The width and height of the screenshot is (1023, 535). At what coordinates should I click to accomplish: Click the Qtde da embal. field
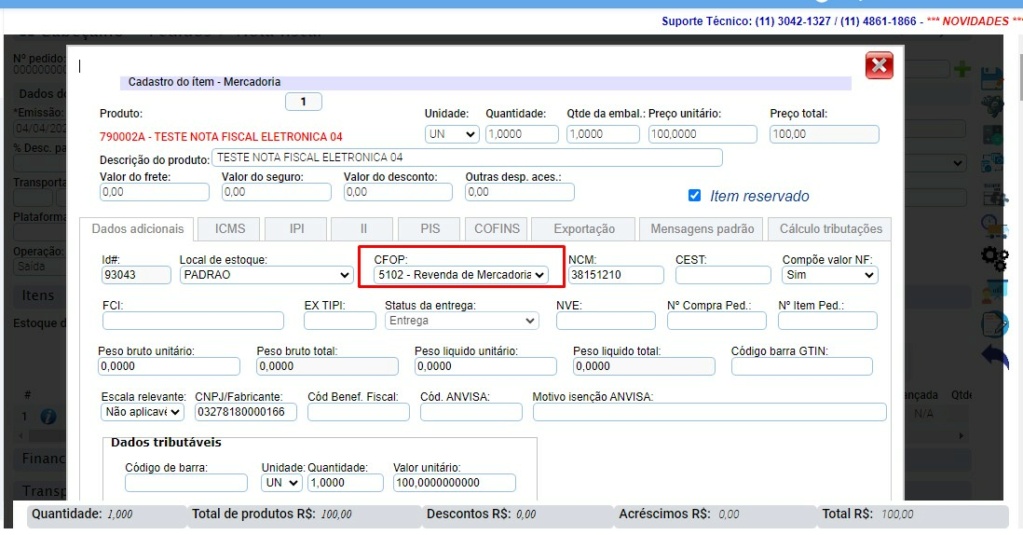point(603,134)
